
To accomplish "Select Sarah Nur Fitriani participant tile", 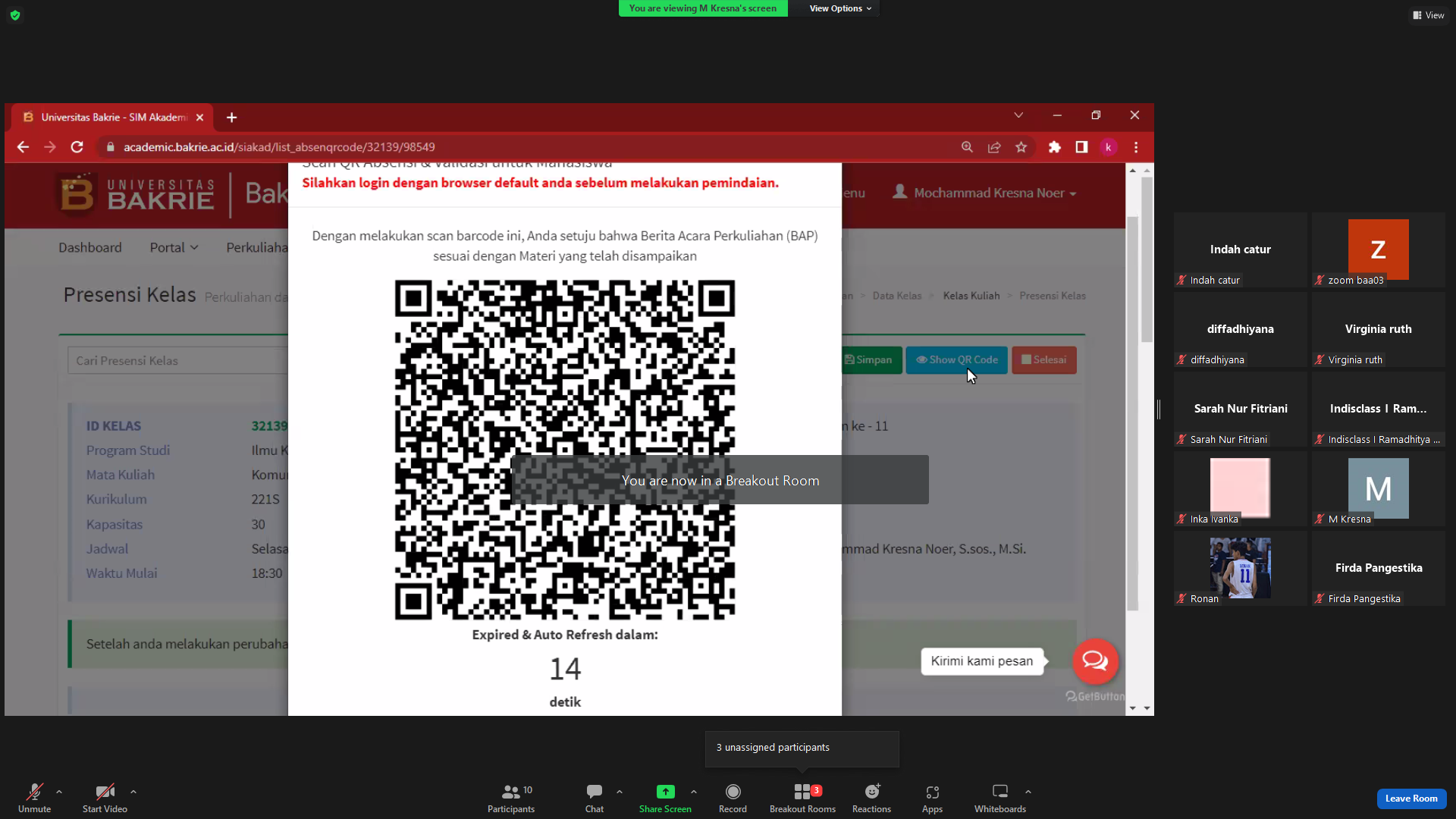I will click(x=1241, y=409).
